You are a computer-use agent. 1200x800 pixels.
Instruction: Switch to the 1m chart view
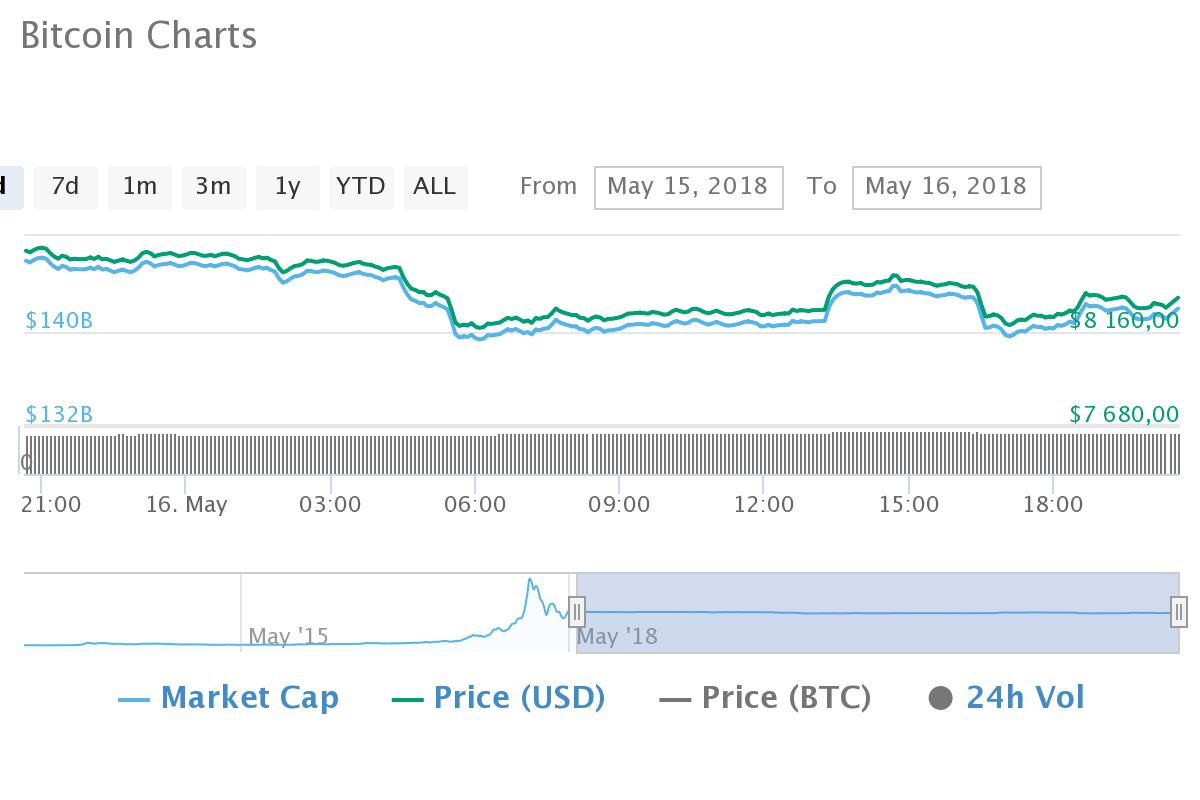[139, 187]
